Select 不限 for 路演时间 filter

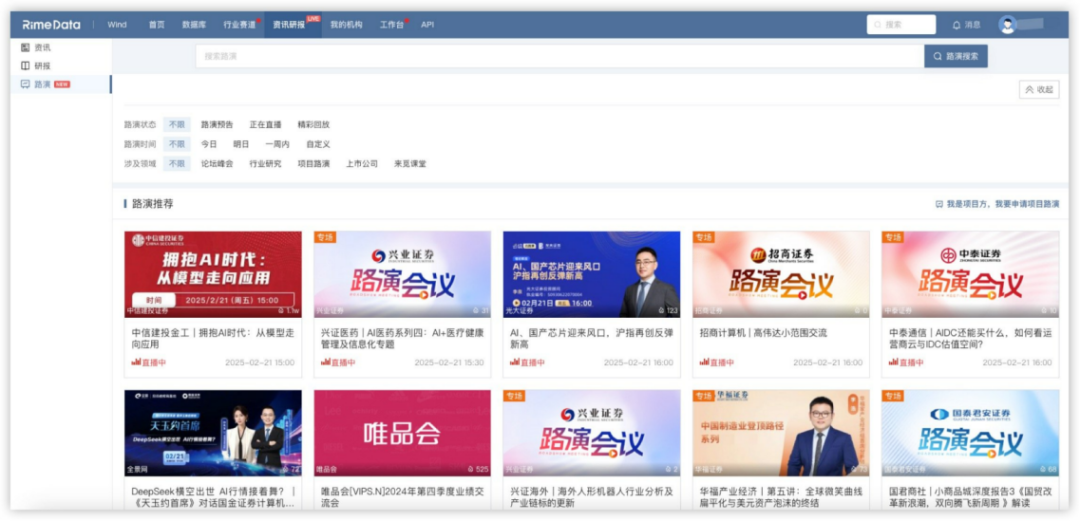(177, 144)
